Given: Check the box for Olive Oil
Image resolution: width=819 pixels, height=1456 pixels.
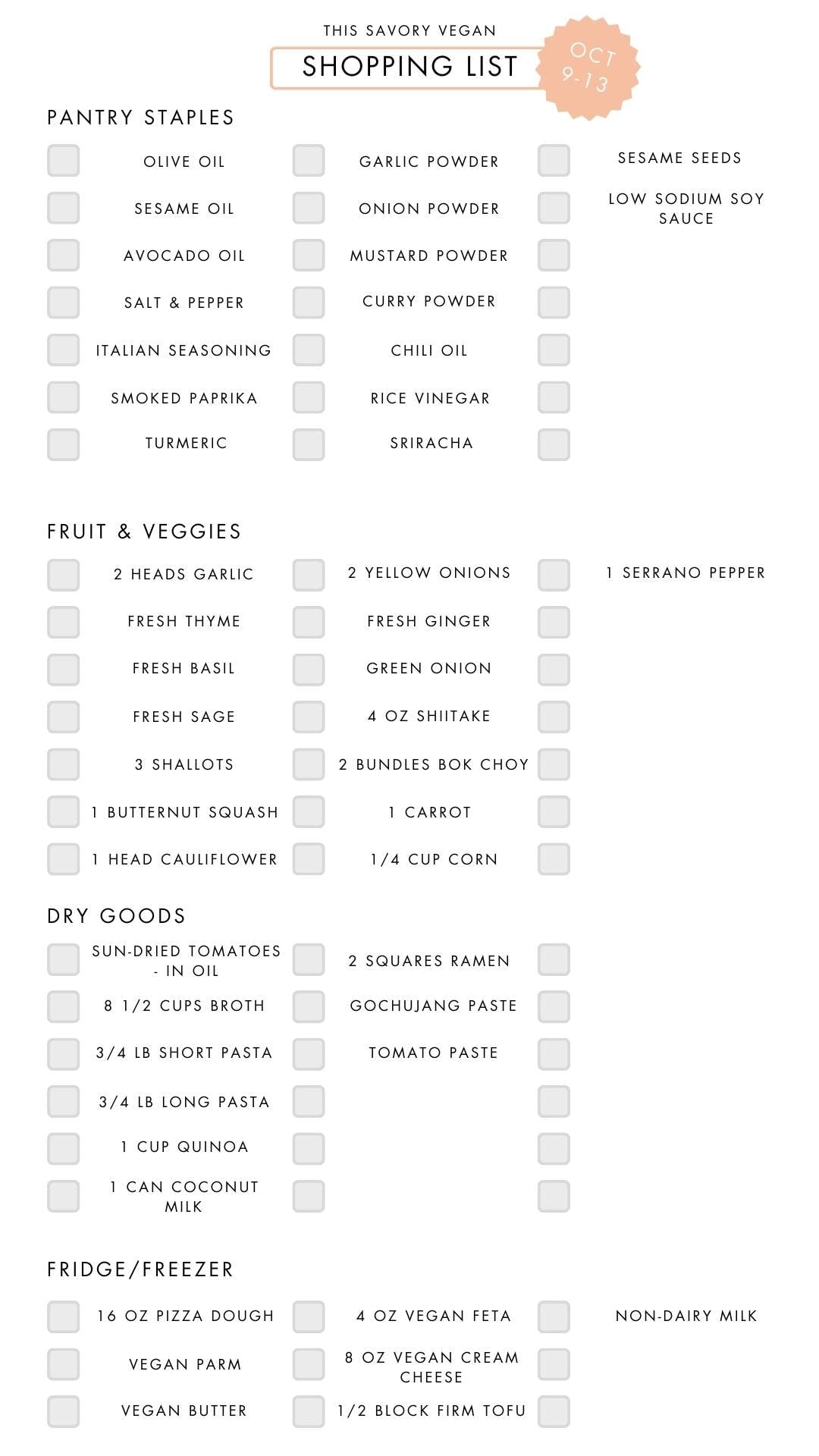Looking at the screenshot, I should [x=64, y=161].
